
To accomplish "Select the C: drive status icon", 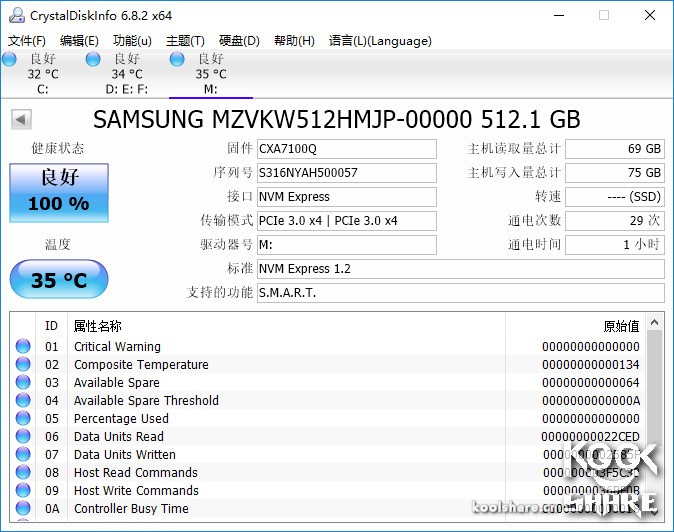I will point(9,59).
